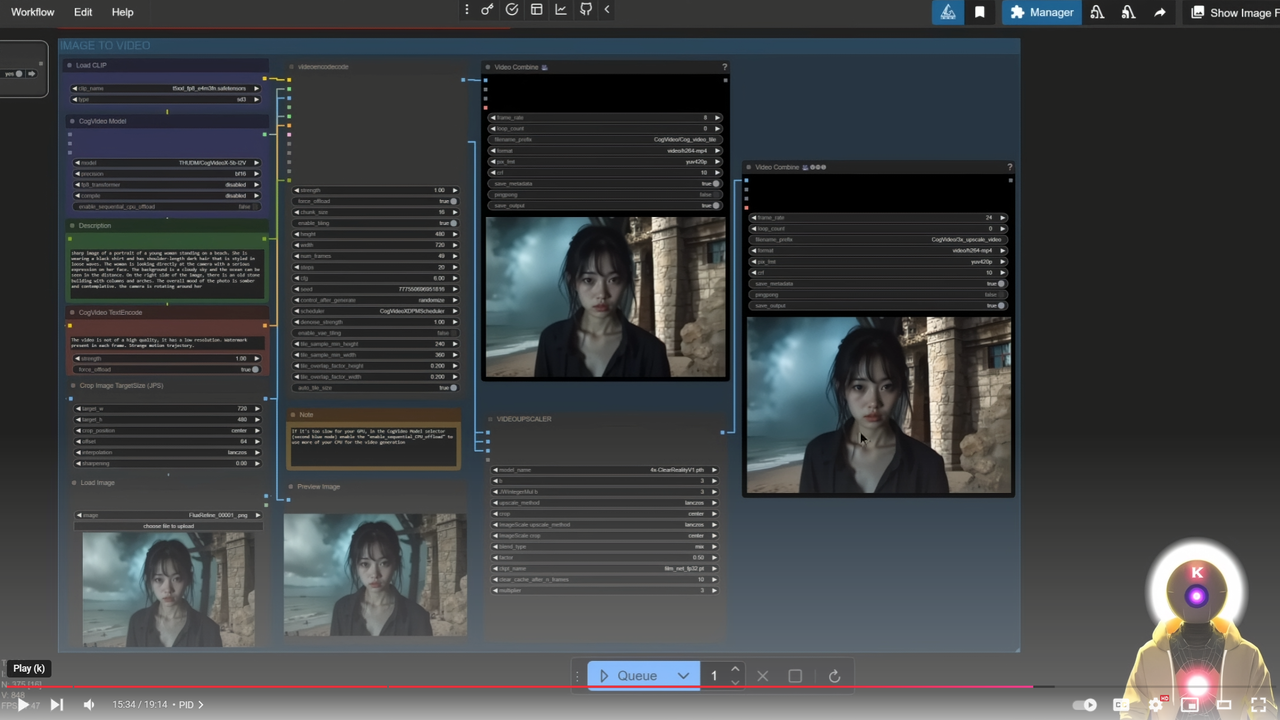Increase the queue batch count stepper
Screen dimensions: 1280x720
point(735,670)
